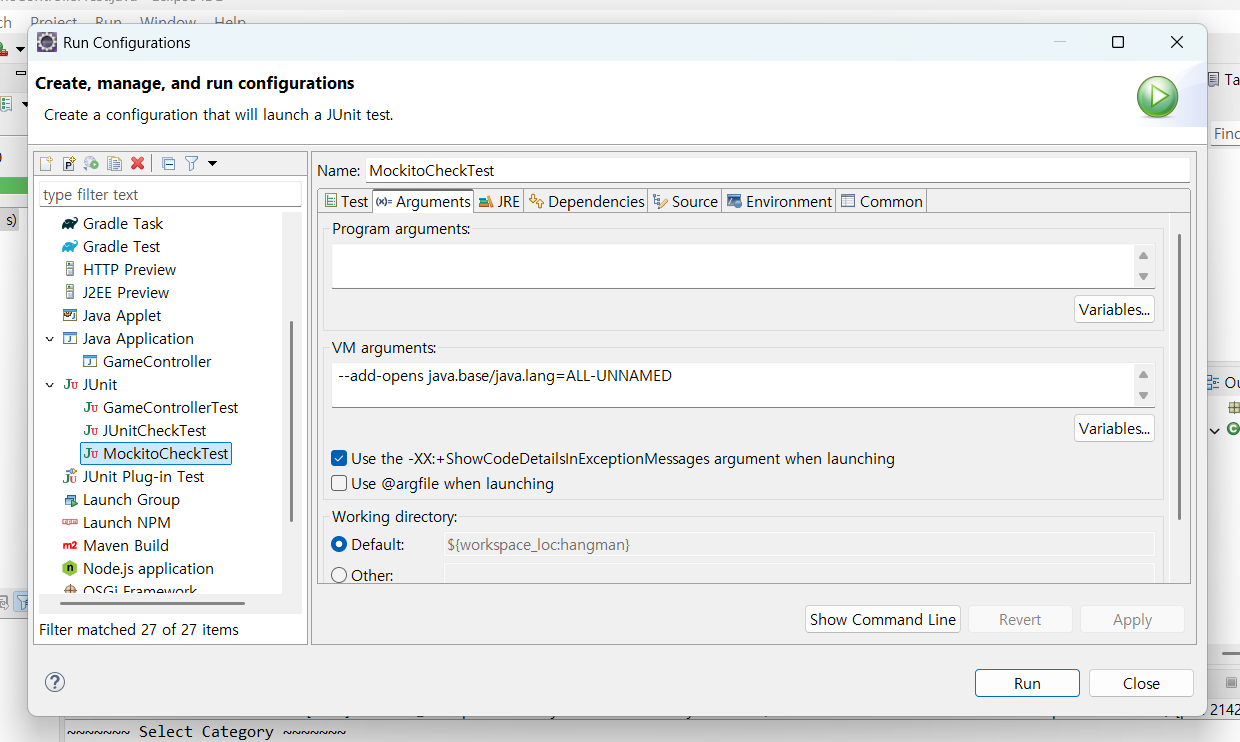Click the Show Command Line button

[x=882, y=619]
